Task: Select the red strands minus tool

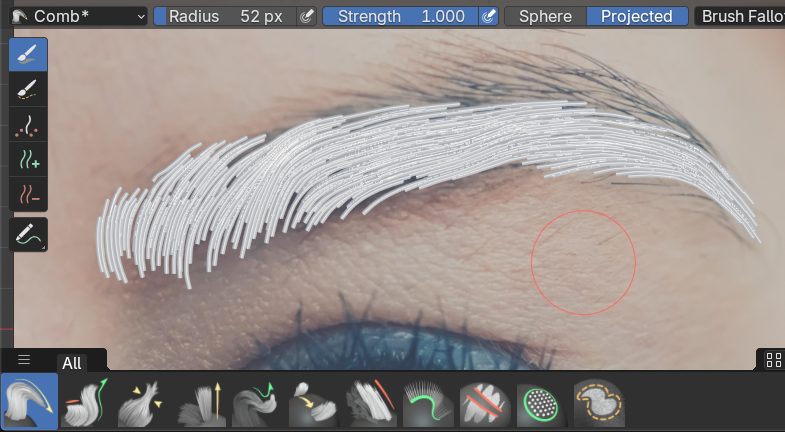Action: (28, 192)
